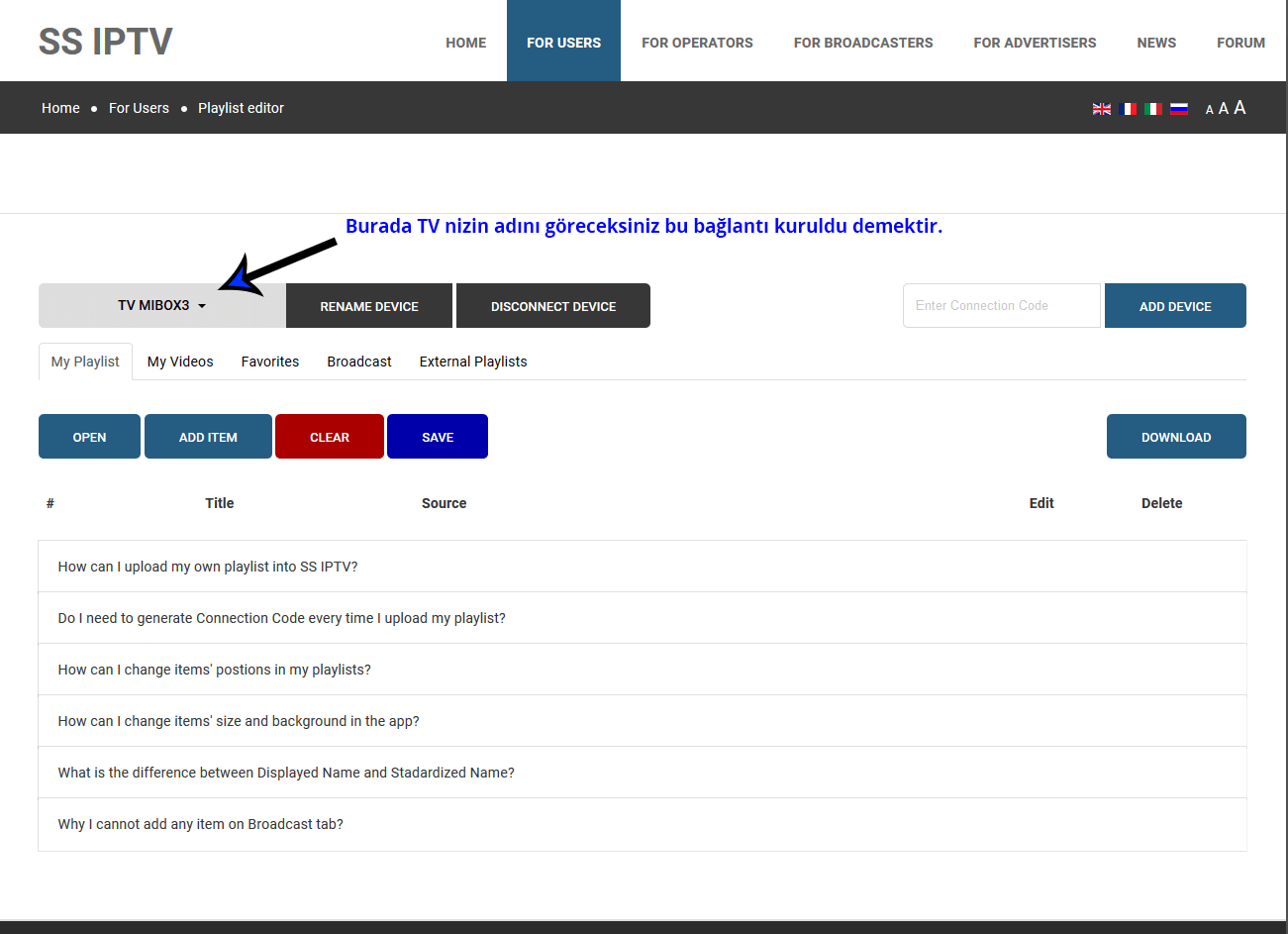Expand 'Why I cannot add any item' question
The width and height of the screenshot is (1288, 934).
click(x=201, y=824)
